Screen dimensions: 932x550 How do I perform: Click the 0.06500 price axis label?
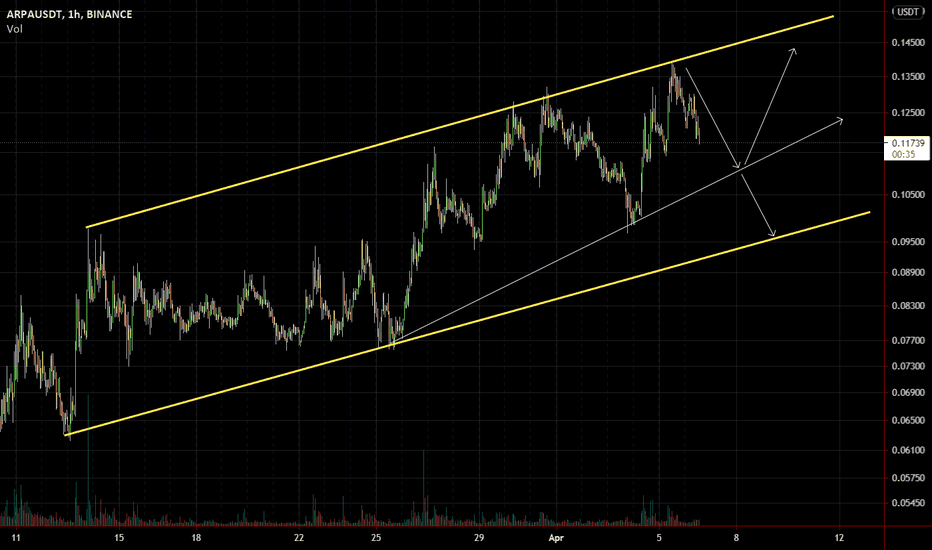coord(908,420)
